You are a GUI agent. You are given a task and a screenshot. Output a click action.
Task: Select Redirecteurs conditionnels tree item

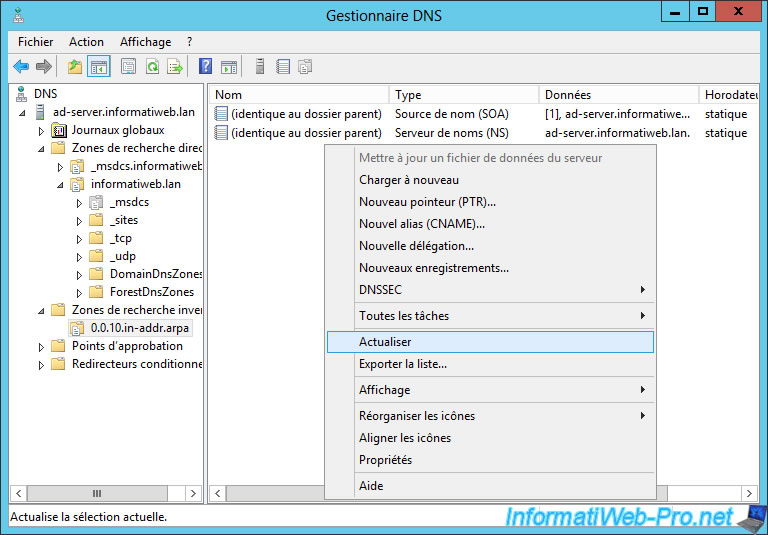[x=137, y=364]
